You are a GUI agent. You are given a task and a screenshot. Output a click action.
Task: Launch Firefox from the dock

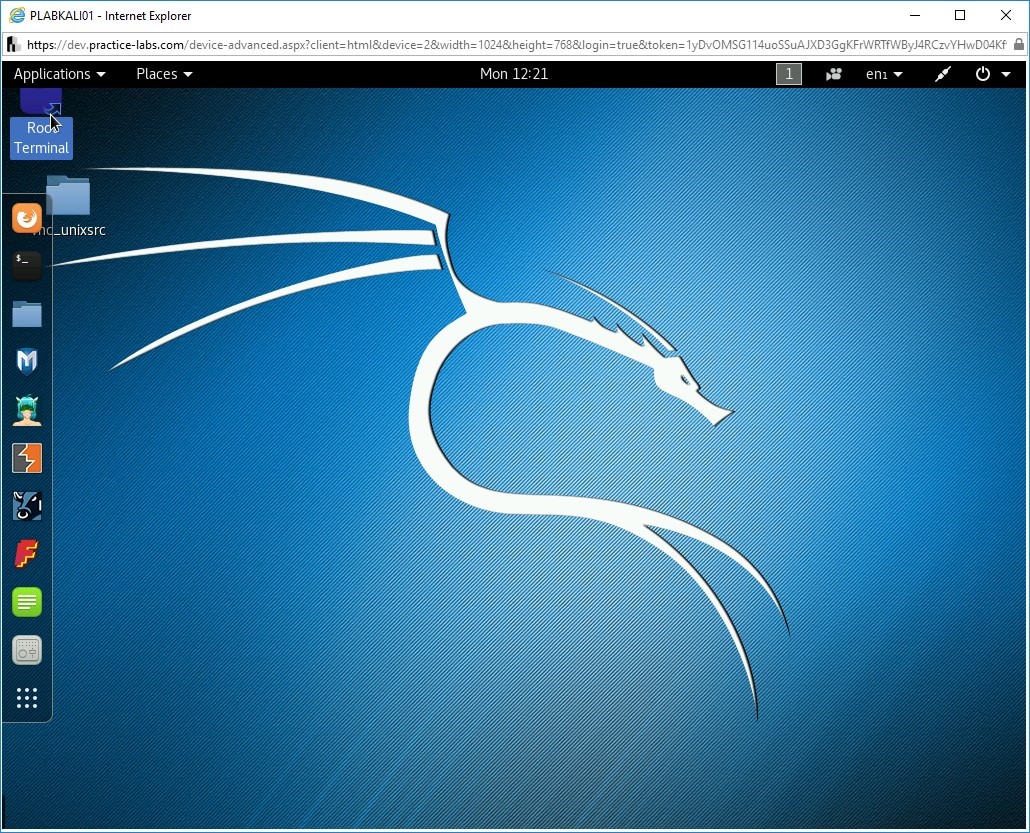coord(27,217)
